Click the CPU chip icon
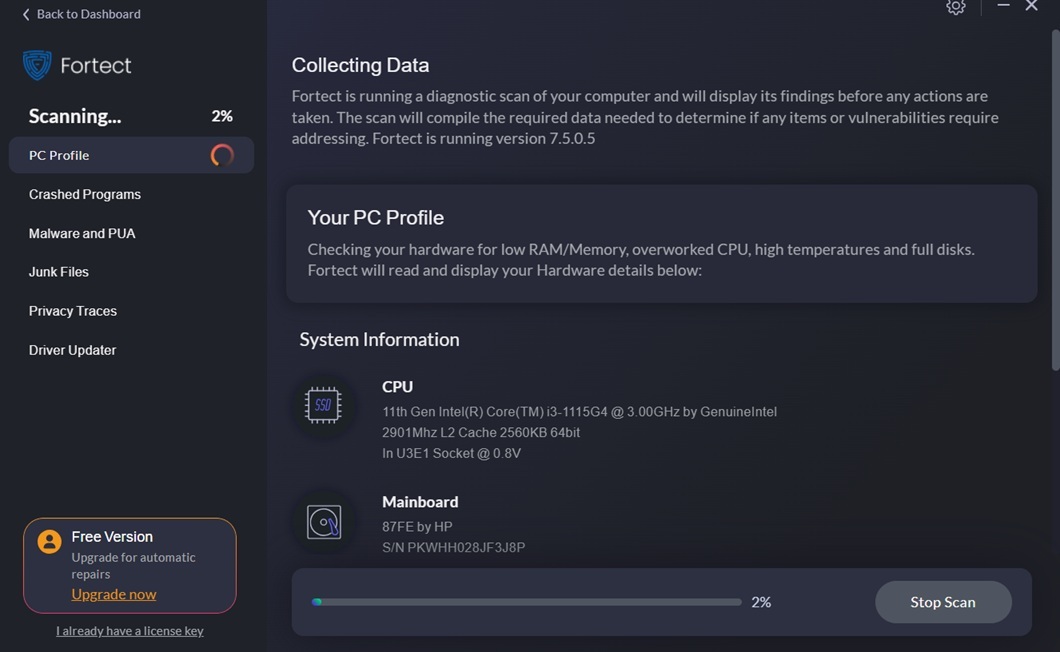 323,405
